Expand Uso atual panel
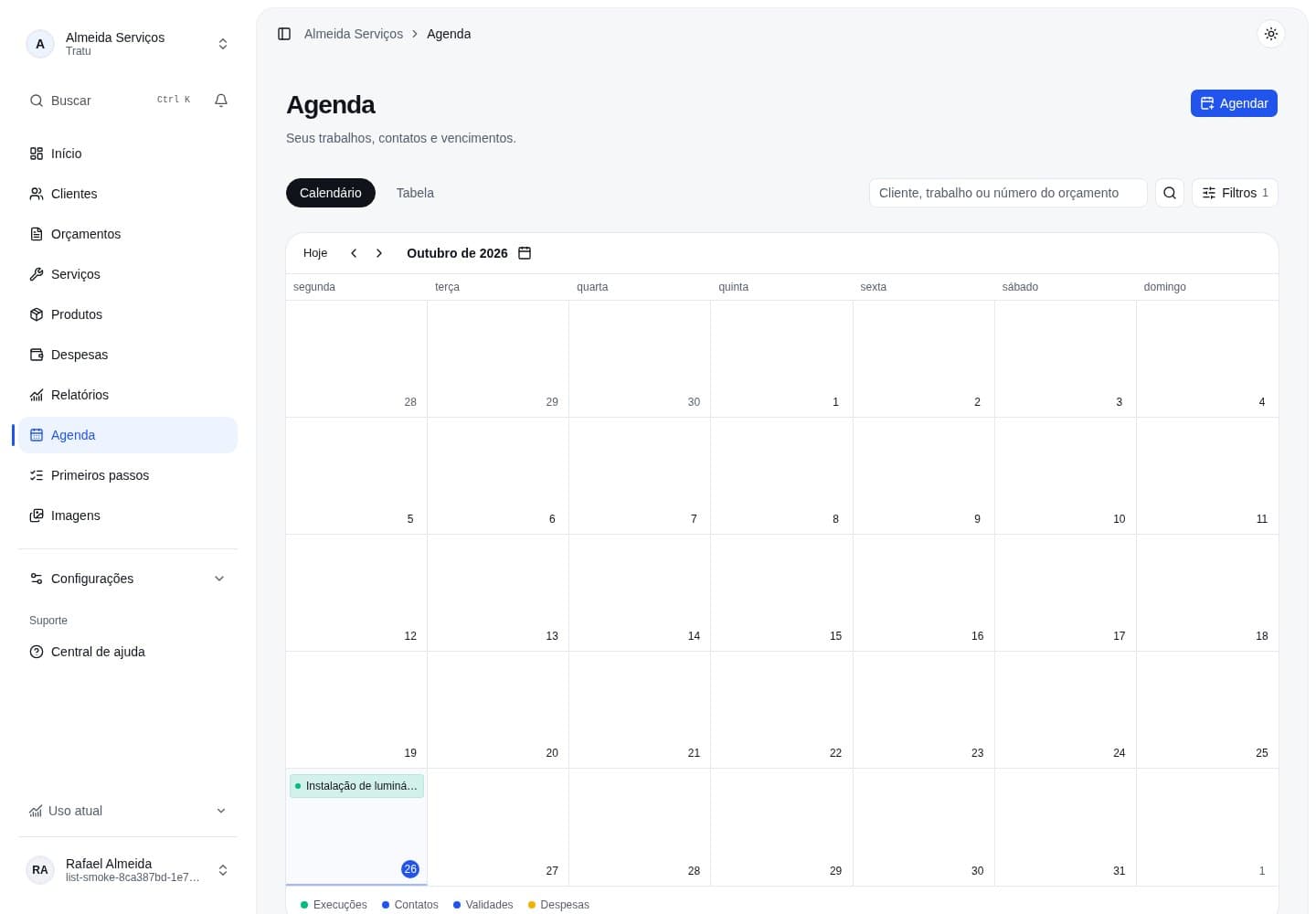Image resolution: width=1316 pixels, height=914 pixels. [128, 811]
